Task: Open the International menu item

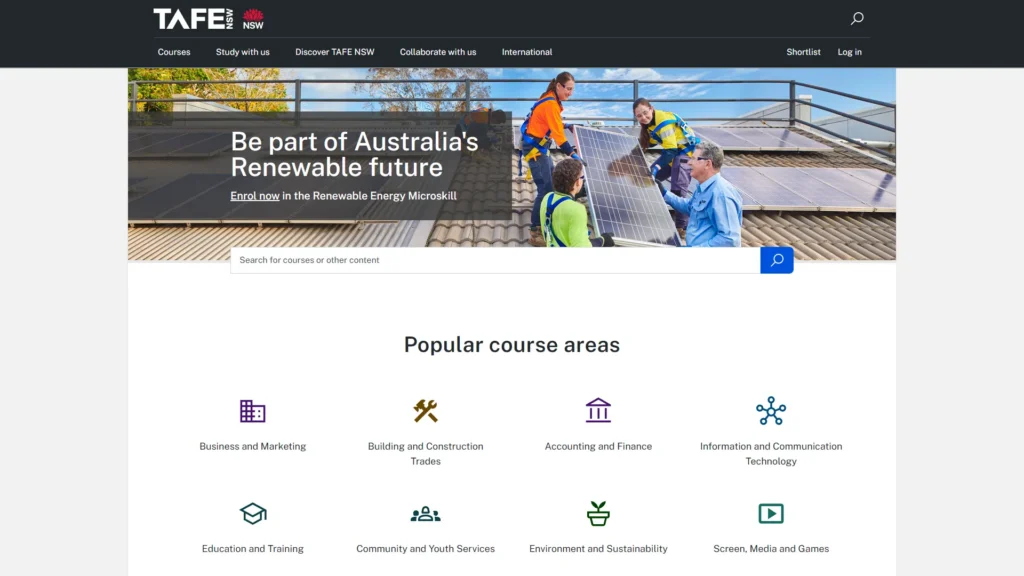Action: pyautogui.click(x=526, y=52)
